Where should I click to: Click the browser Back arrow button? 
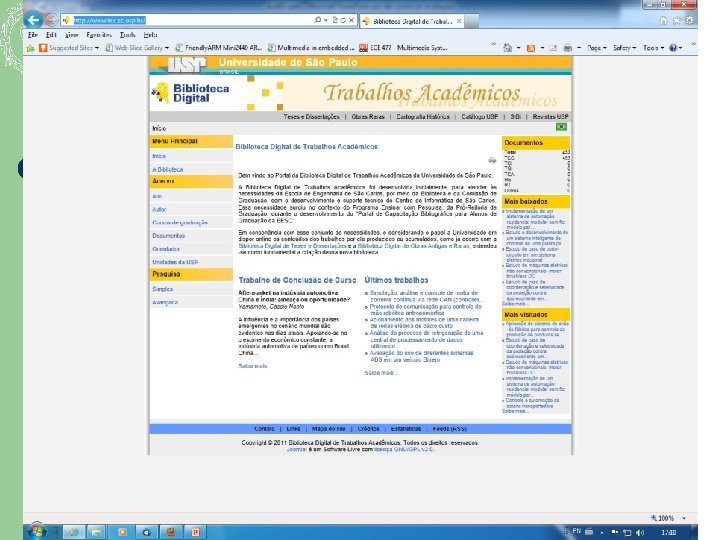click(33, 20)
